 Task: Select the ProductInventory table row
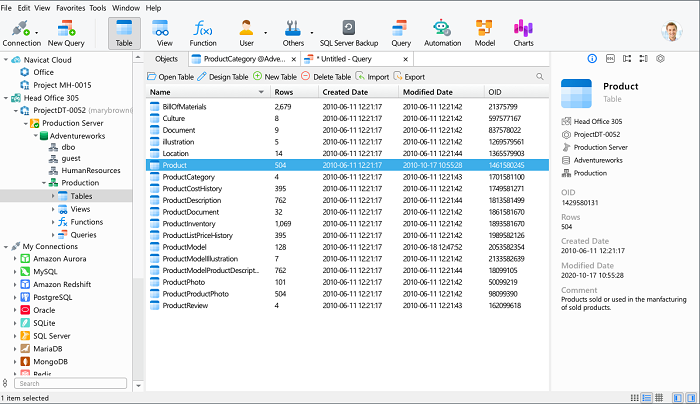pyautogui.click(x=190, y=223)
